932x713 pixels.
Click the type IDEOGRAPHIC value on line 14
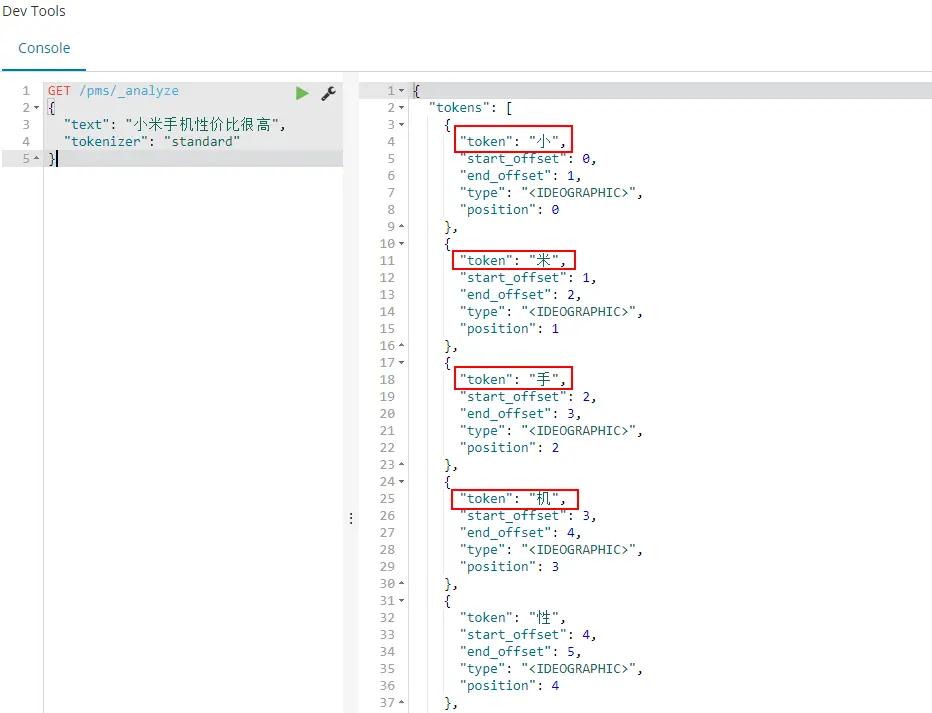click(x=578, y=311)
